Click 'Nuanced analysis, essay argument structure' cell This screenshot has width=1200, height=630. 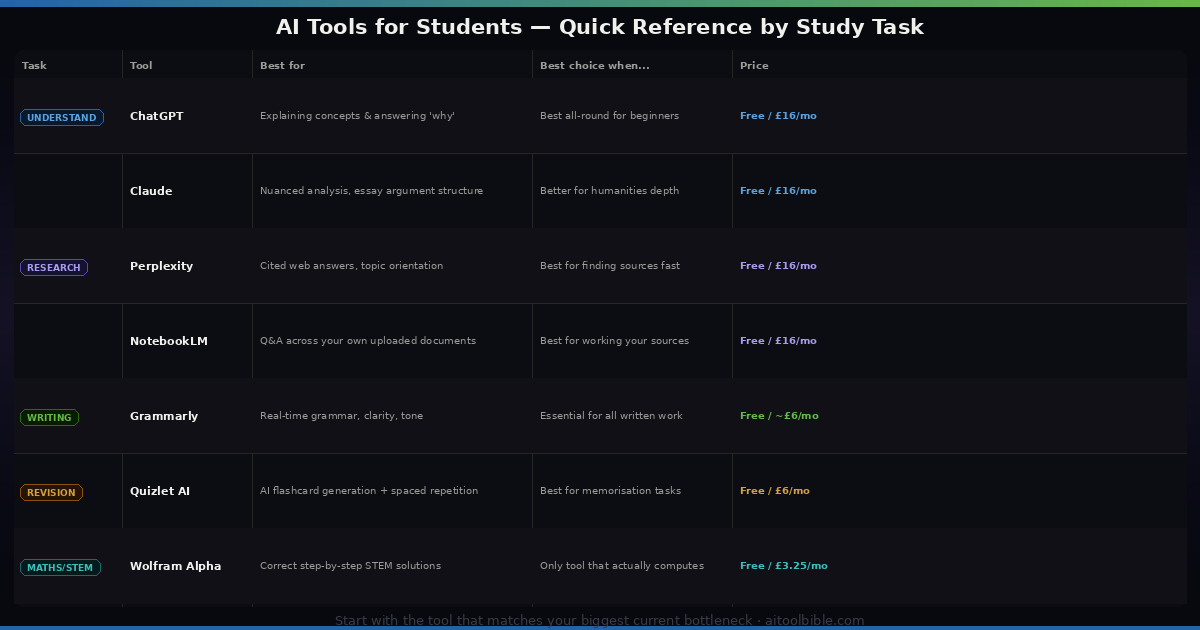point(371,191)
